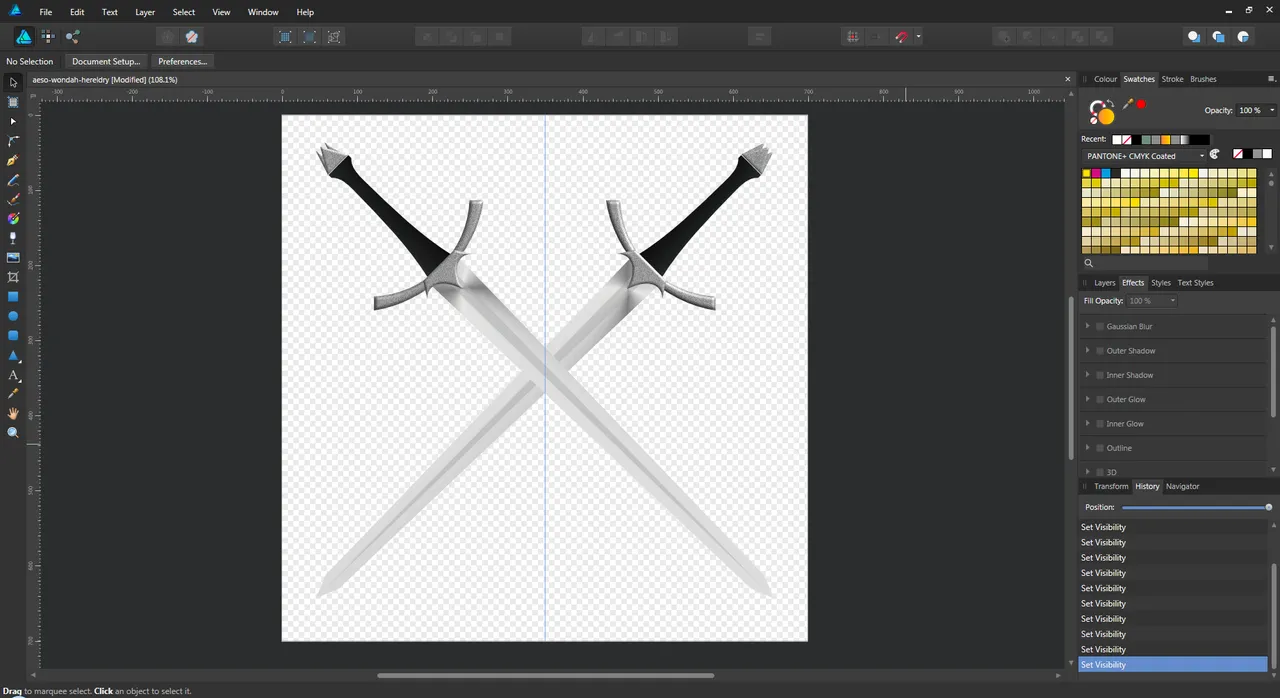
Task: Enable the Gaussian Blur effect checkbox
Action: pyautogui.click(x=1100, y=326)
